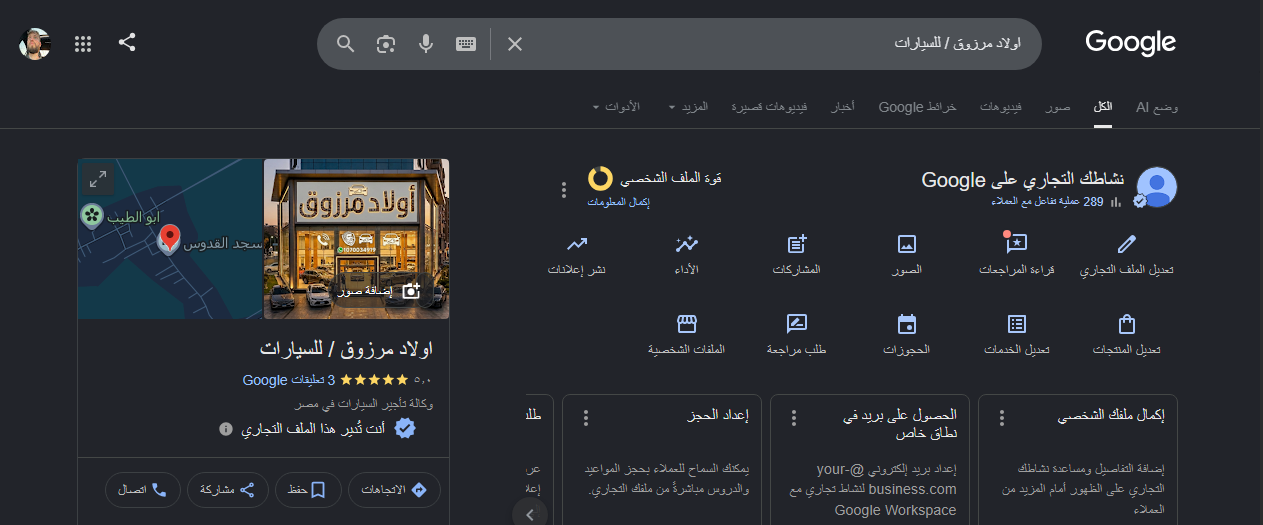
Task: Start voice search with microphone icon
Action: pos(426,44)
